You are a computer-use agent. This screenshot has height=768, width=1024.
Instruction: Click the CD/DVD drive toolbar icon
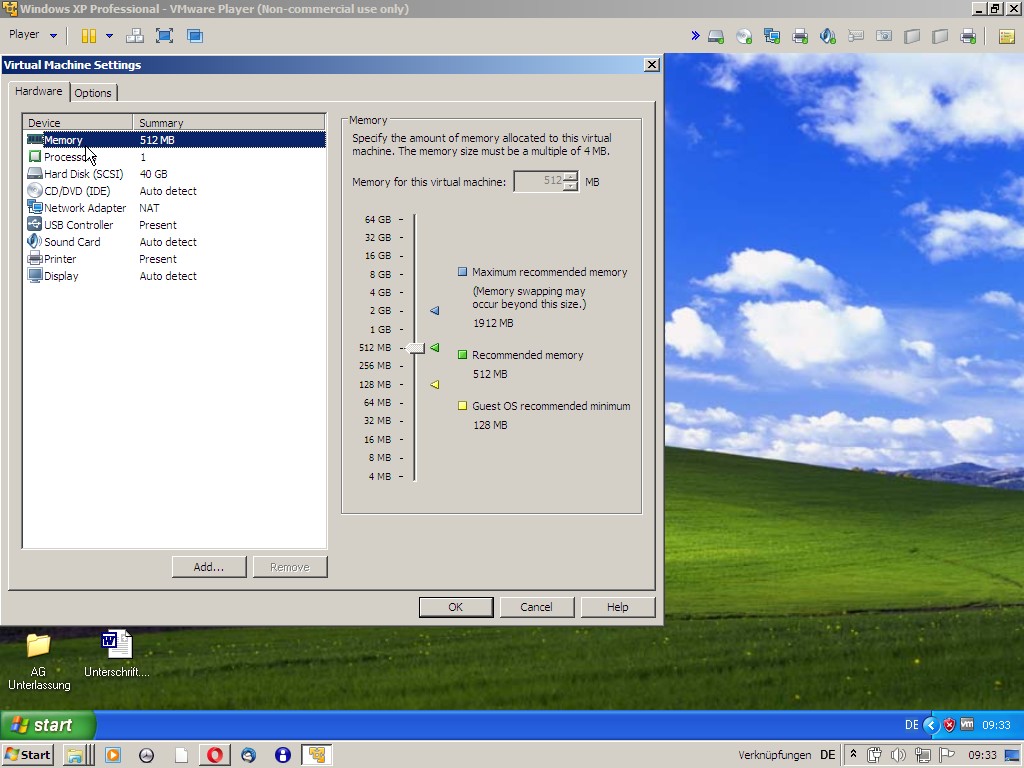click(744, 36)
